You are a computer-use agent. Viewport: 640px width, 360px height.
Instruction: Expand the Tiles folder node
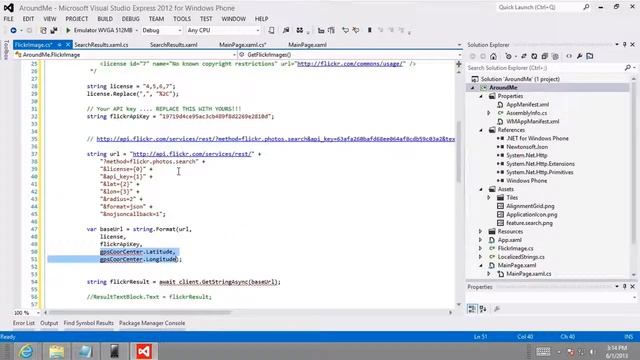pyautogui.click(x=489, y=198)
